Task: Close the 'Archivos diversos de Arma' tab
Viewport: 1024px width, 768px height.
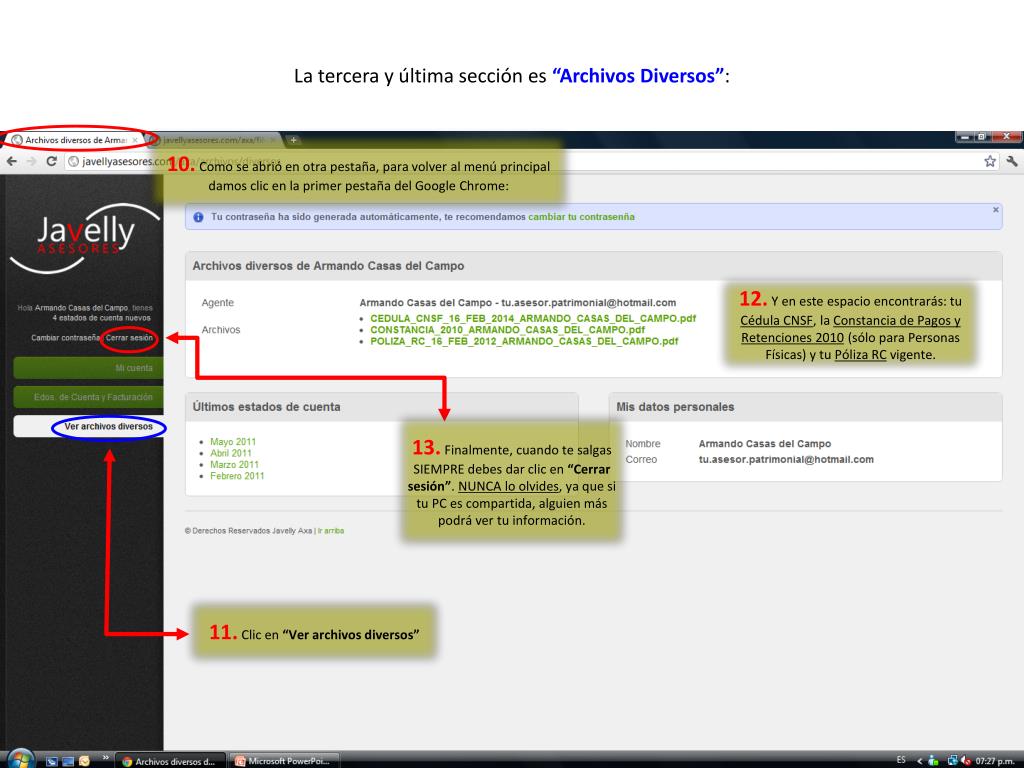Action: point(135,140)
